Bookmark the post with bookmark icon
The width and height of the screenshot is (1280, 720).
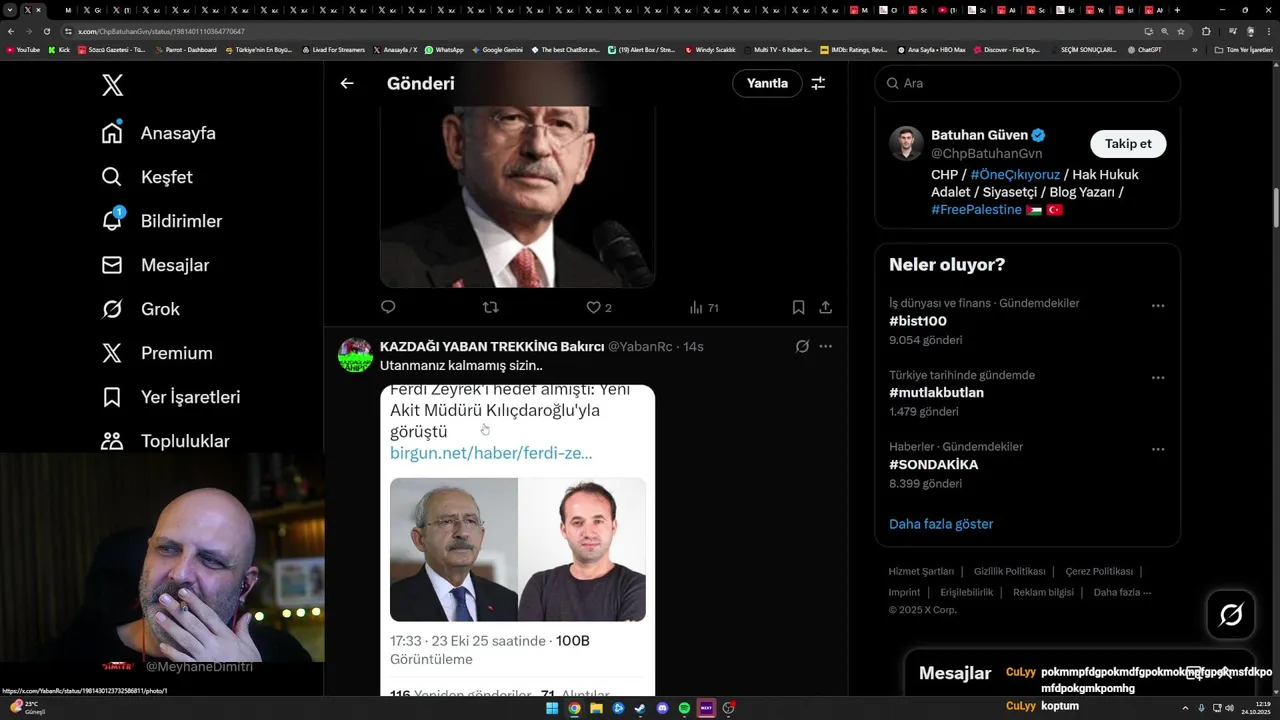(798, 308)
